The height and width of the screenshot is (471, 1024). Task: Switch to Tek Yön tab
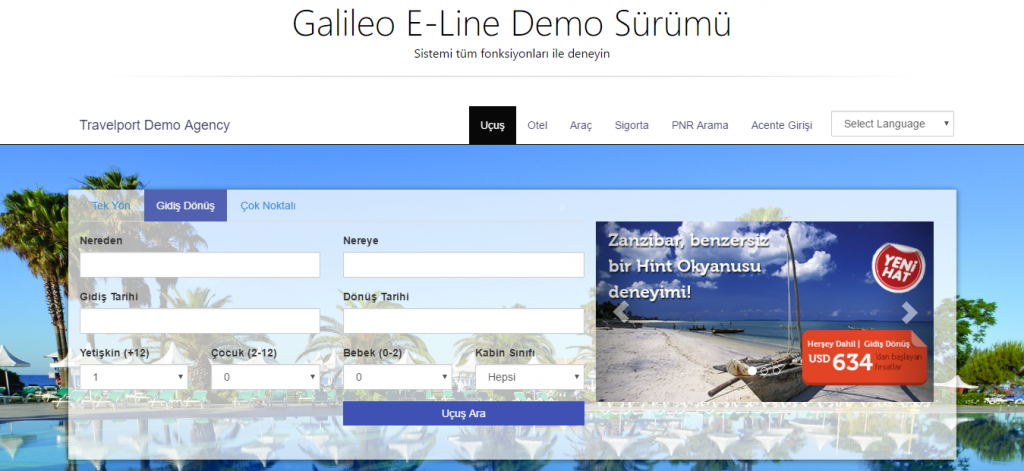click(111, 206)
